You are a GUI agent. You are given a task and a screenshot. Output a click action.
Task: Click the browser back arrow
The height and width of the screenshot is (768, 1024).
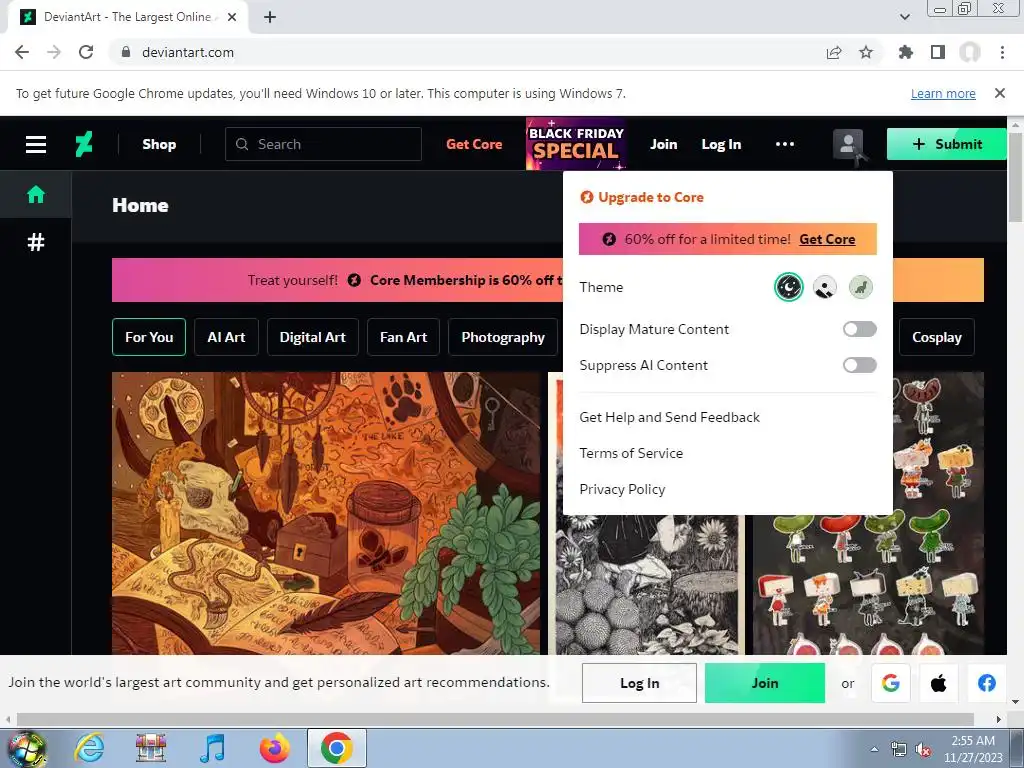(22, 52)
